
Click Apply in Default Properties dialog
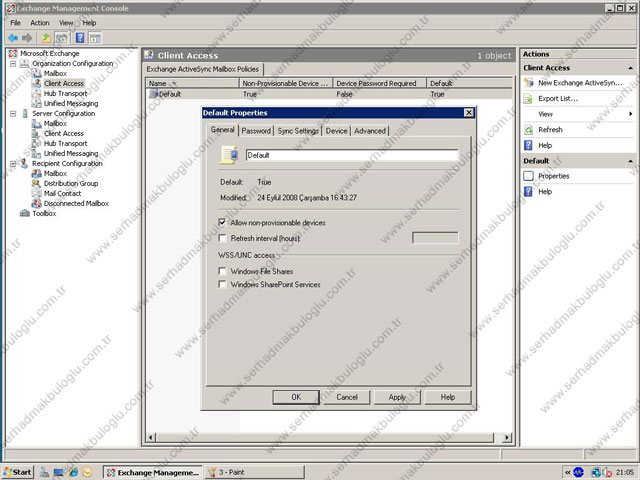pyautogui.click(x=397, y=397)
